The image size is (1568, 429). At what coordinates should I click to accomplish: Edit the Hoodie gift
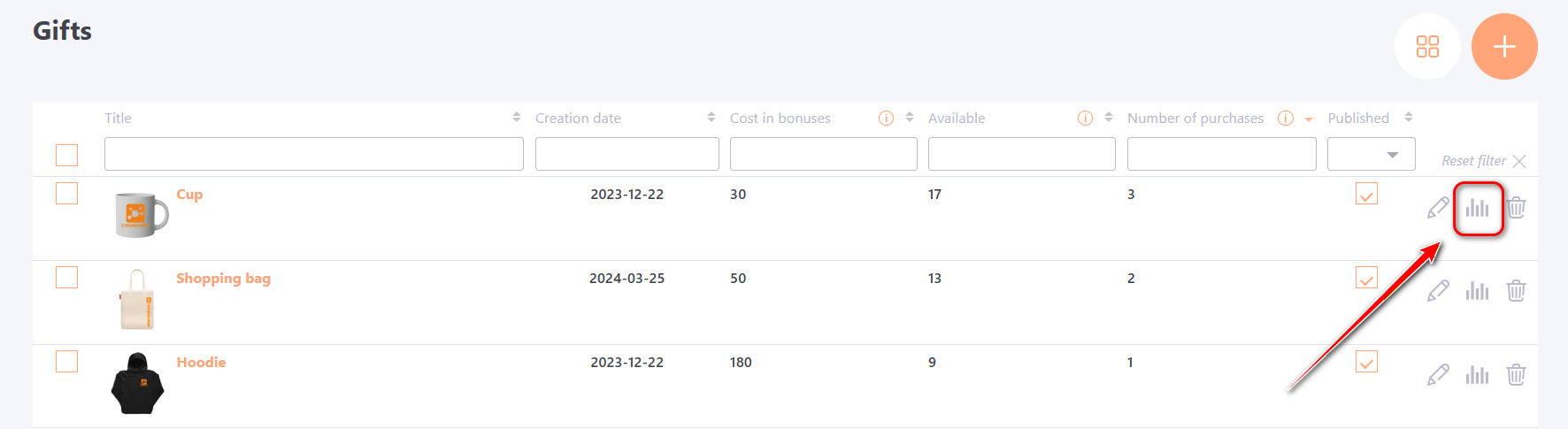coord(1438,375)
